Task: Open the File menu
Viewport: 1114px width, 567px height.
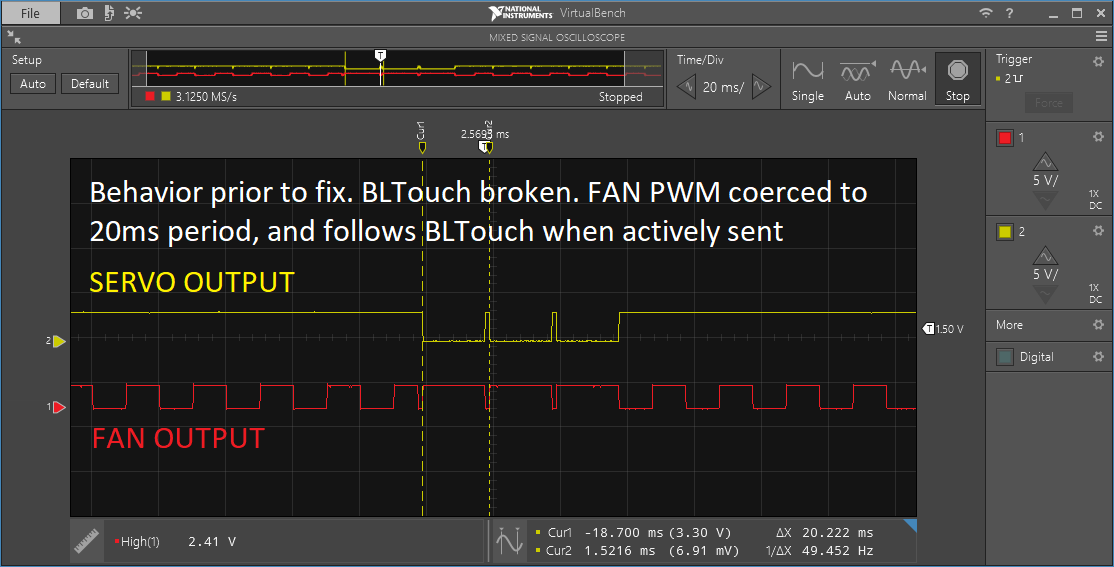Action: click(x=31, y=13)
